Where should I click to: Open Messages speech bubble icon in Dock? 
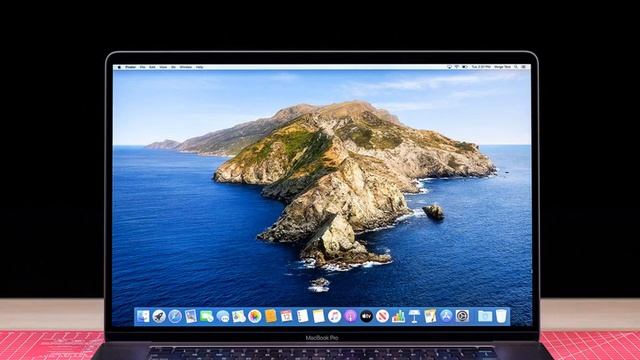point(223,316)
